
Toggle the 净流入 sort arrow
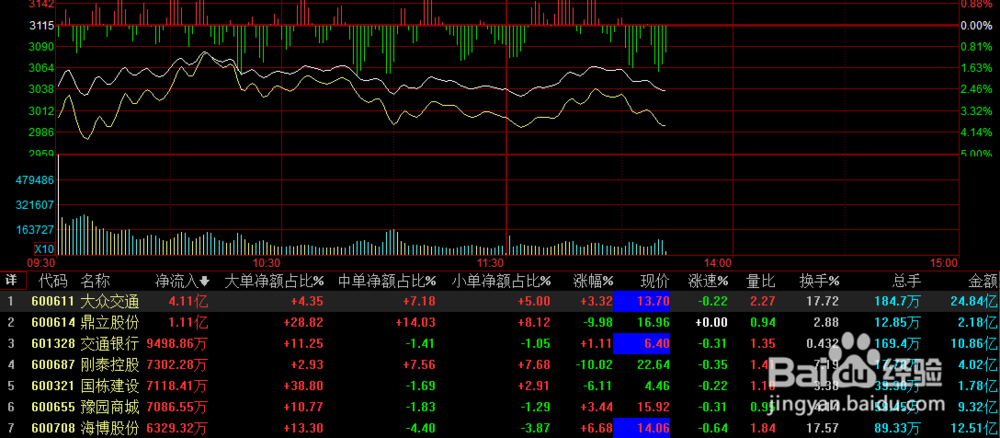pos(204,281)
